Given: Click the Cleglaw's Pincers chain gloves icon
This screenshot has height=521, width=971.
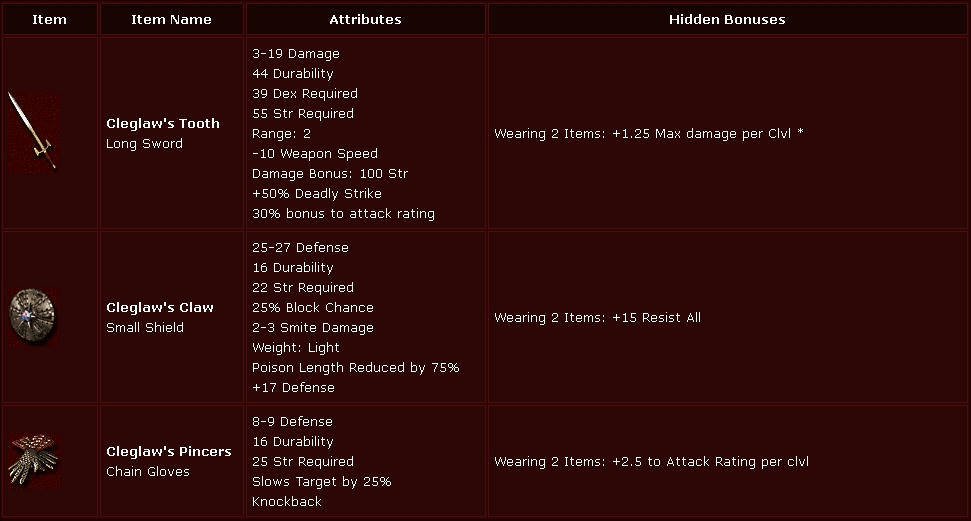Looking at the screenshot, I should [33, 461].
